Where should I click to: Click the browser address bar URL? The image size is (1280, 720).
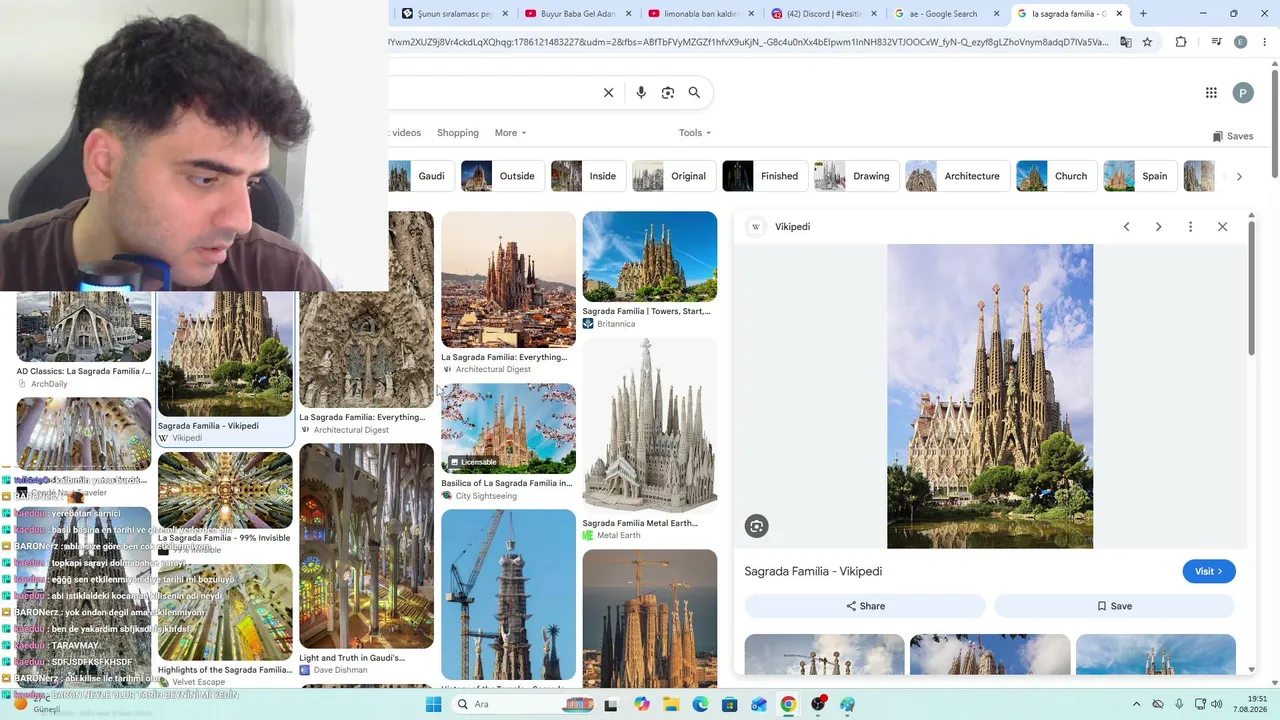(x=748, y=42)
